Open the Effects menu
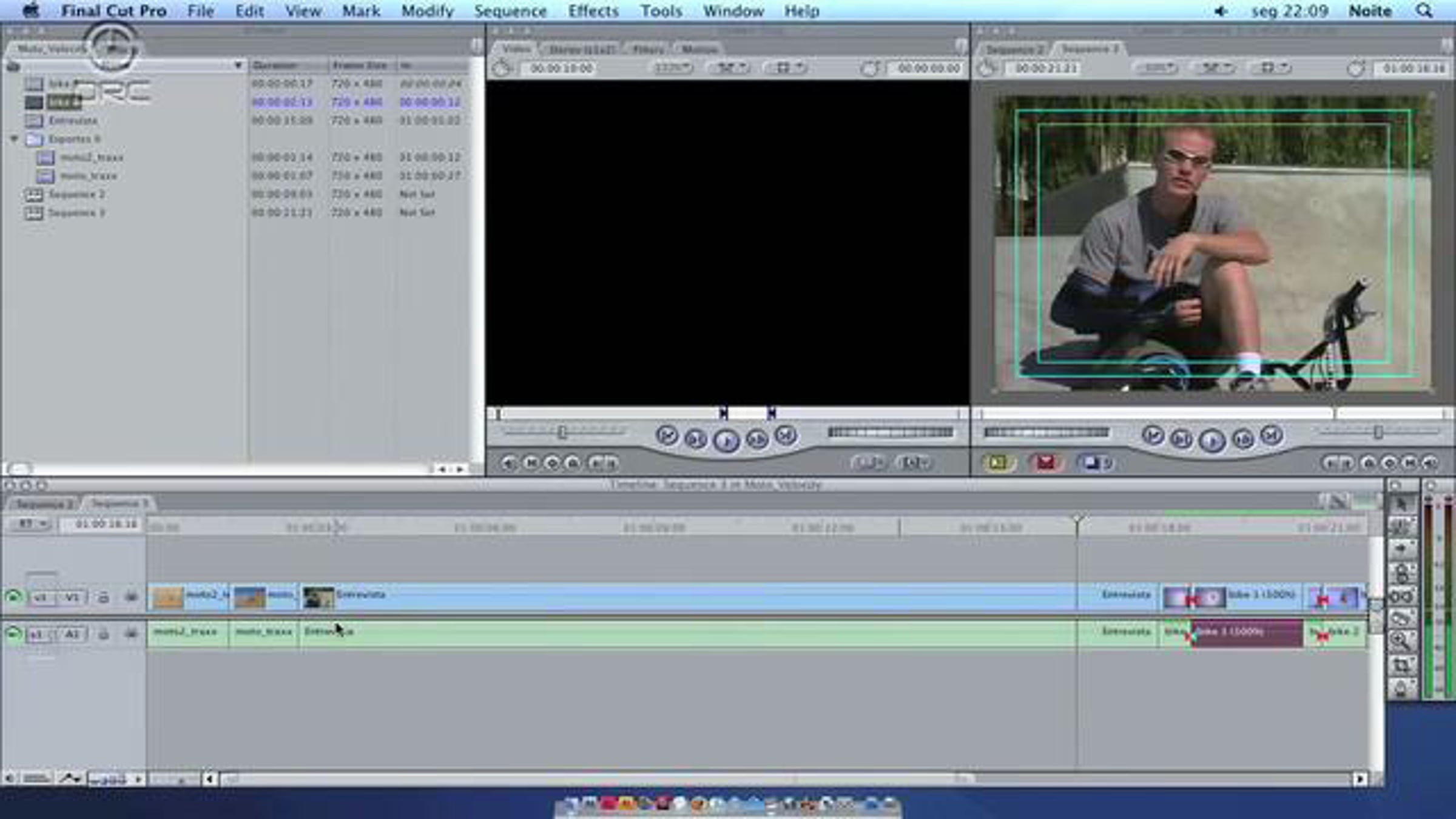This screenshot has height=819, width=1456. click(x=593, y=11)
